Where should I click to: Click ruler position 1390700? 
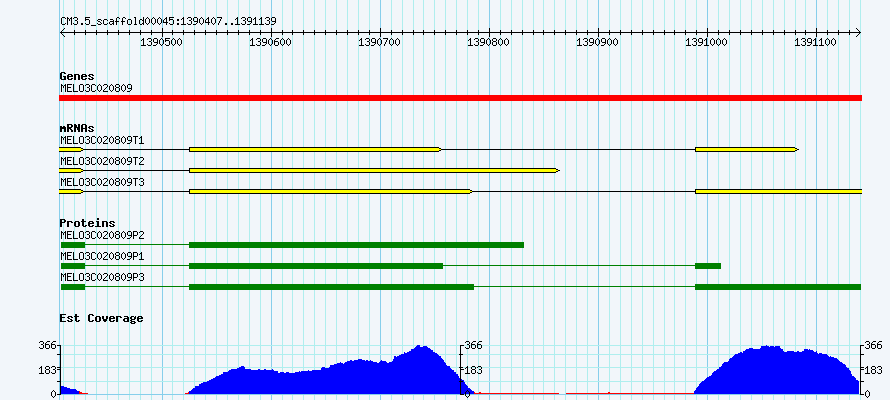coord(381,42)
